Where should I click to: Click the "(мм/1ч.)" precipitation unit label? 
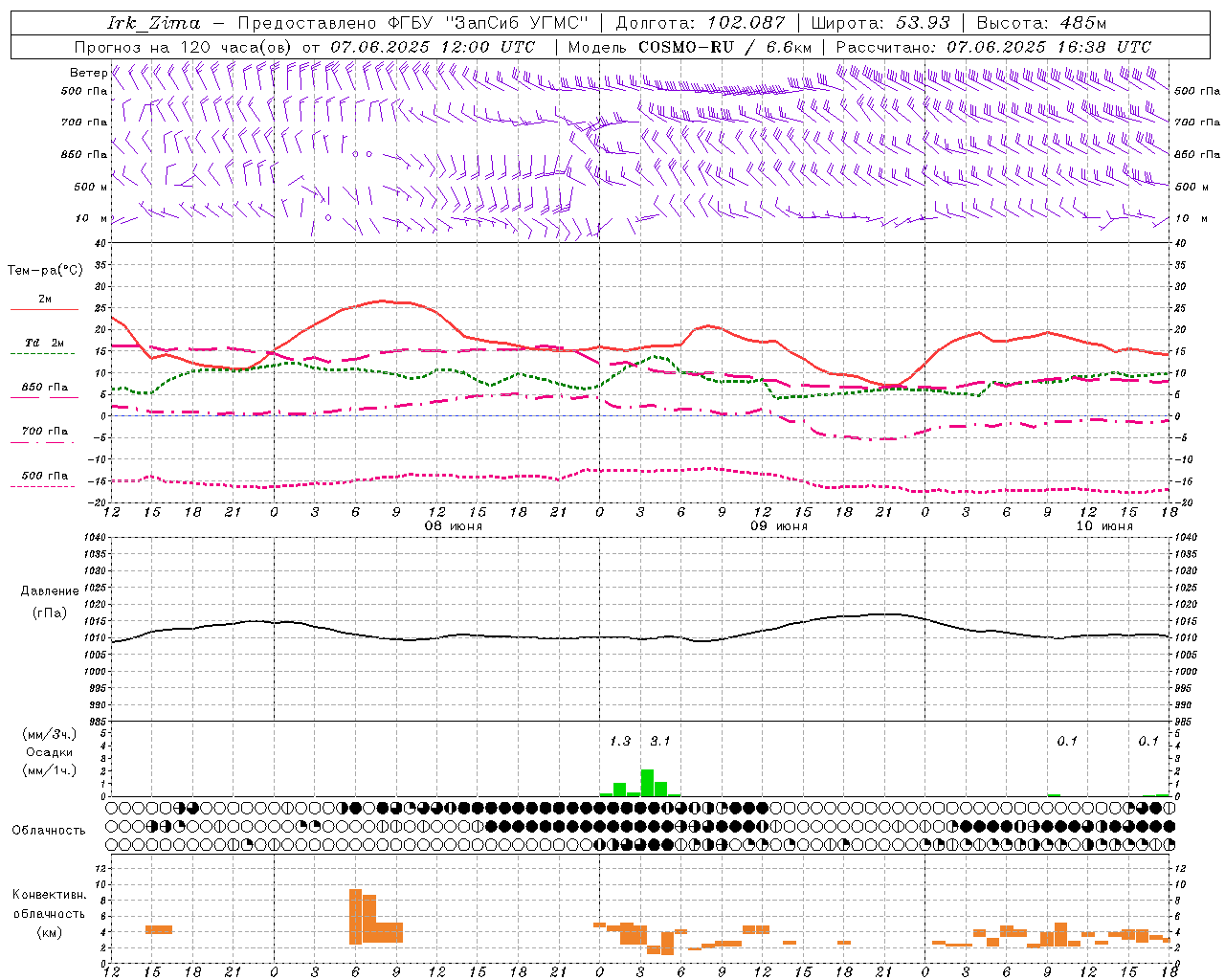tap(50, 769)
